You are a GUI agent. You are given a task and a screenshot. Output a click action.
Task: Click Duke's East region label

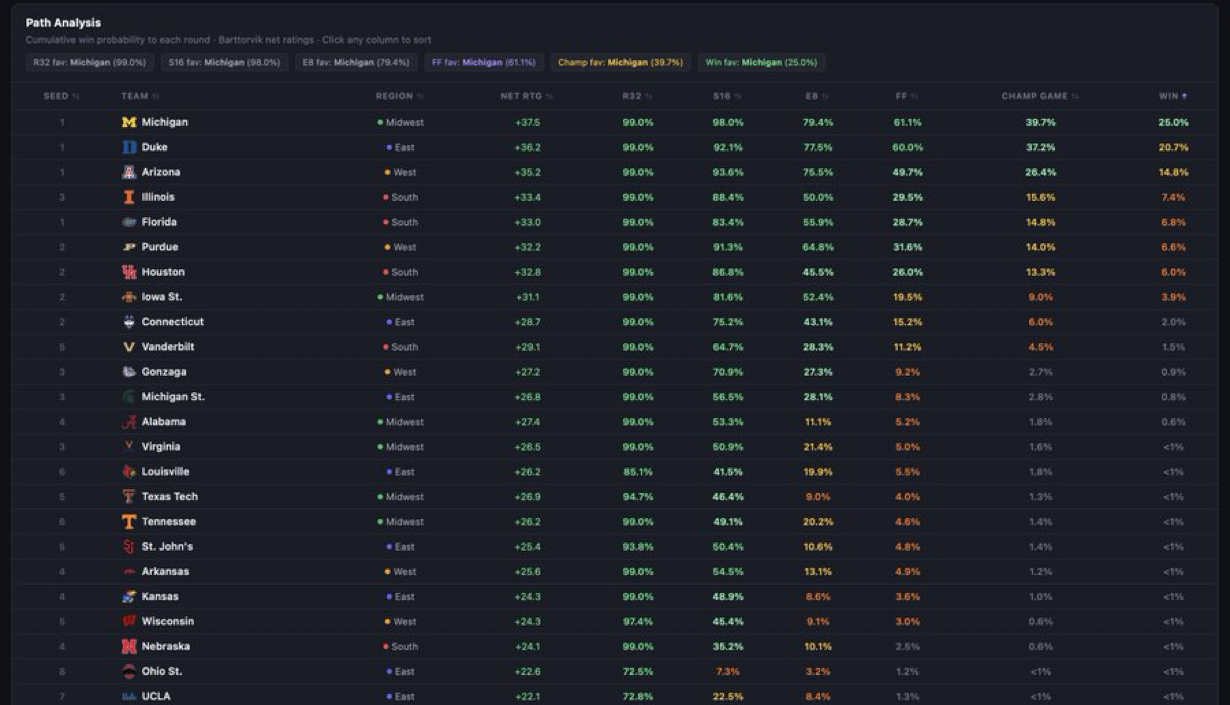tap(400, 147)
